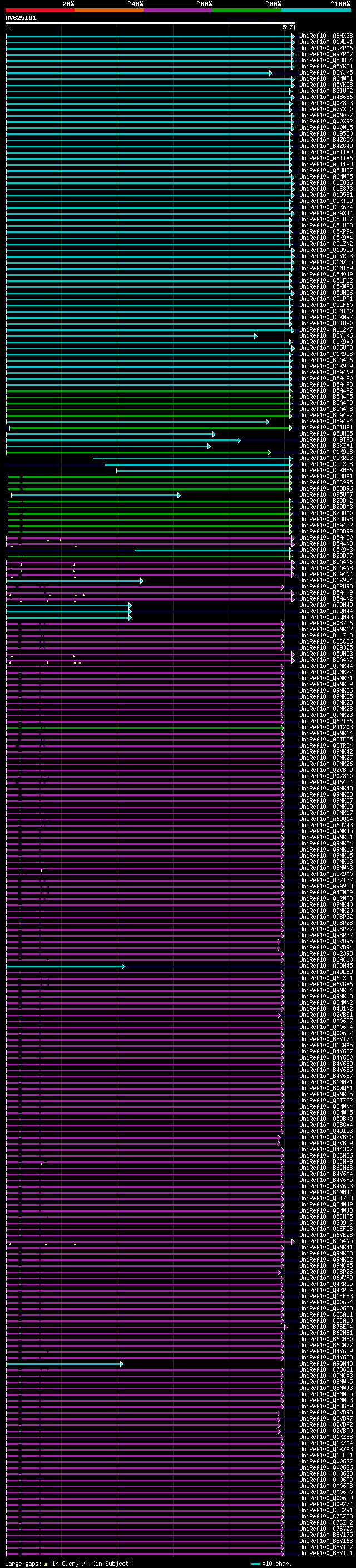Select hit UniRef100_A7YXX0
Image resolution: width=356 pixels, height=1568 pixels.
(x=326, y=110)
